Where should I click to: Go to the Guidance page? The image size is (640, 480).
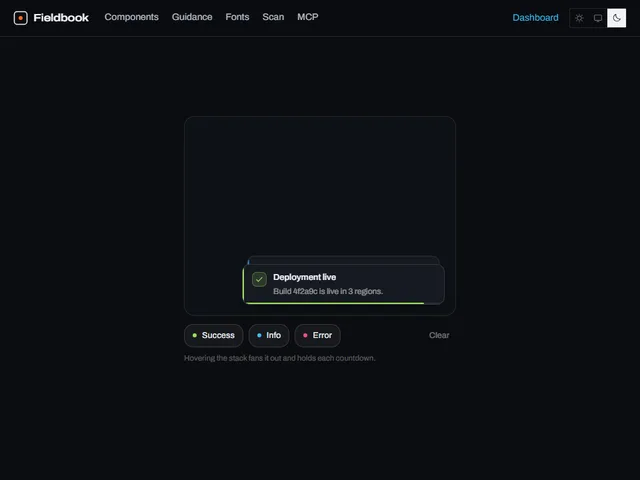(192, 17)
